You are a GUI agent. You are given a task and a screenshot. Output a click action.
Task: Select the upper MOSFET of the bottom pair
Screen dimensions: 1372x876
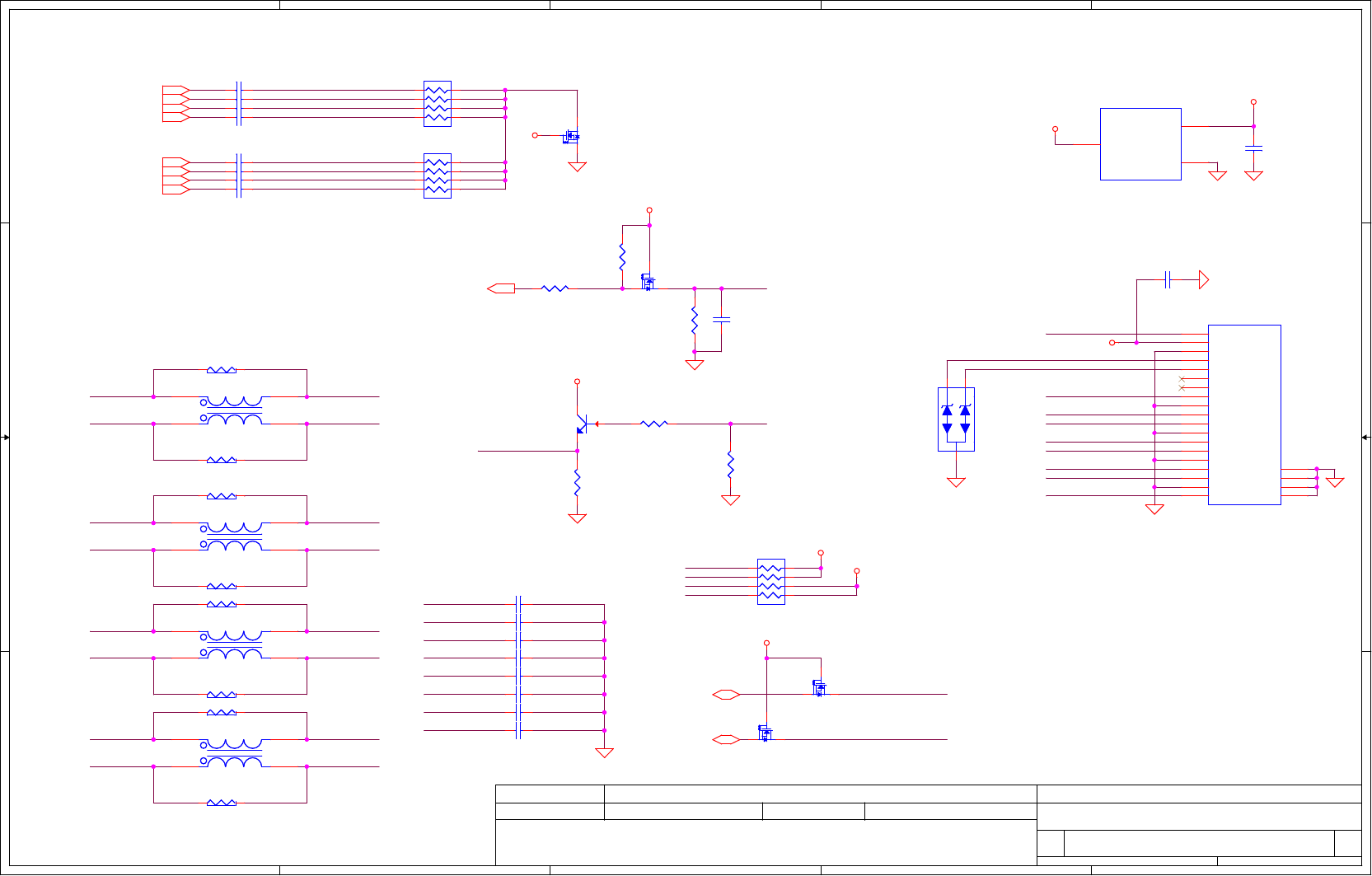[x=818, y=687]
